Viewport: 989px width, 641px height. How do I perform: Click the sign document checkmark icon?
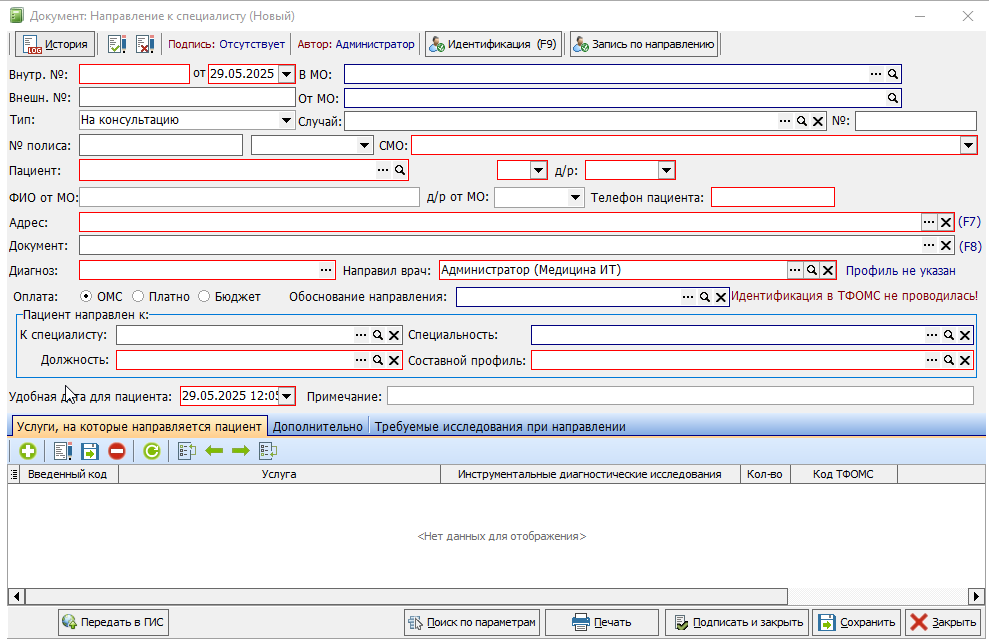pyautogui.click(x=117, y=44)
